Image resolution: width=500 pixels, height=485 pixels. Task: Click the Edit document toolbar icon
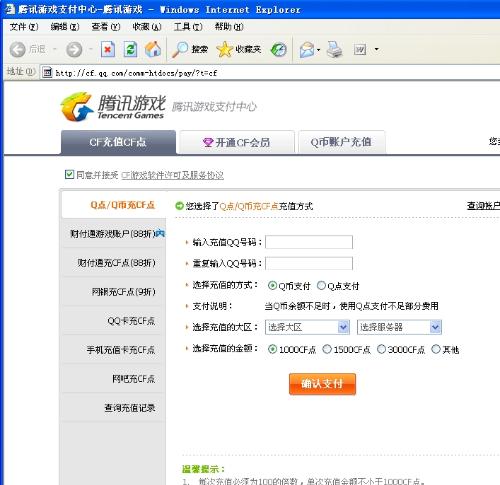360,50
